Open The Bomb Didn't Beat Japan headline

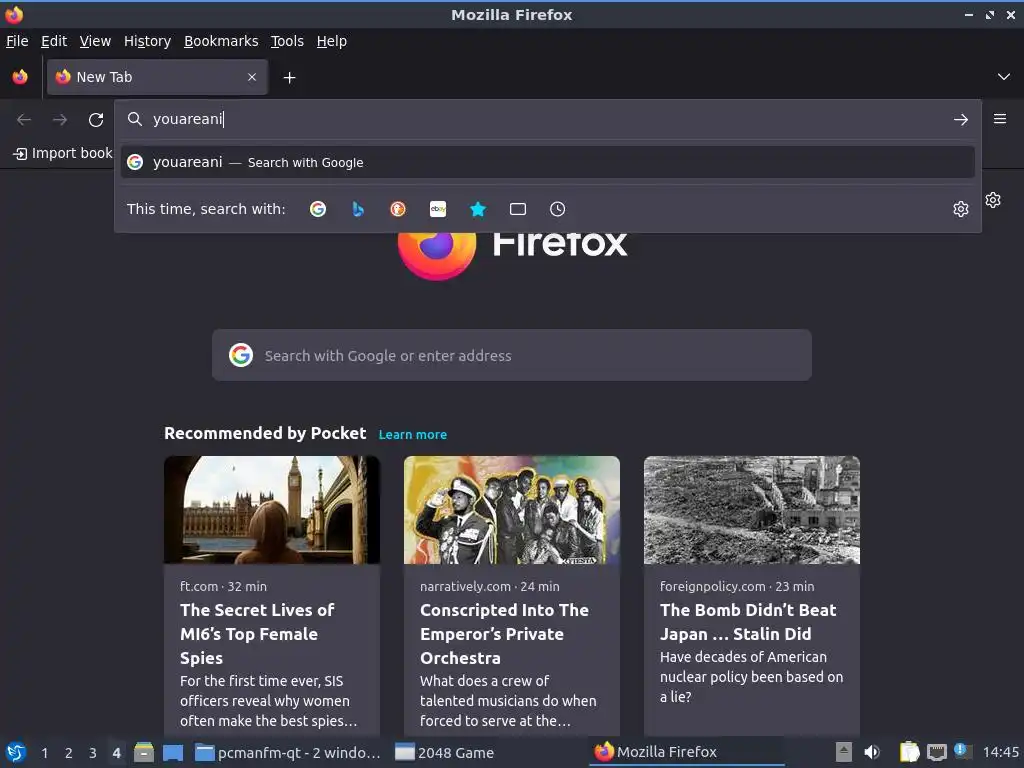point(748,622)
